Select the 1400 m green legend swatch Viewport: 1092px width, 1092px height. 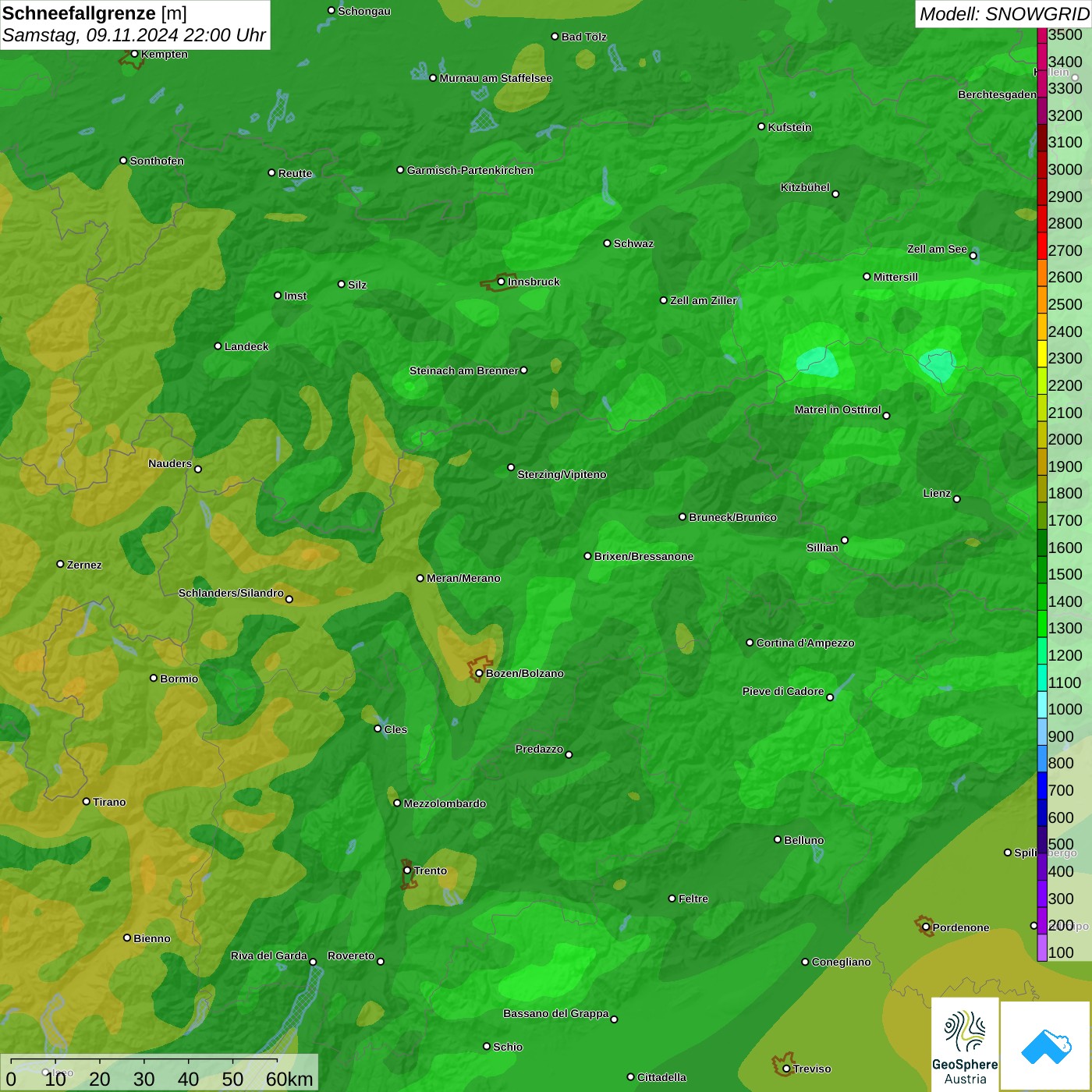(x=1041, y=597)
